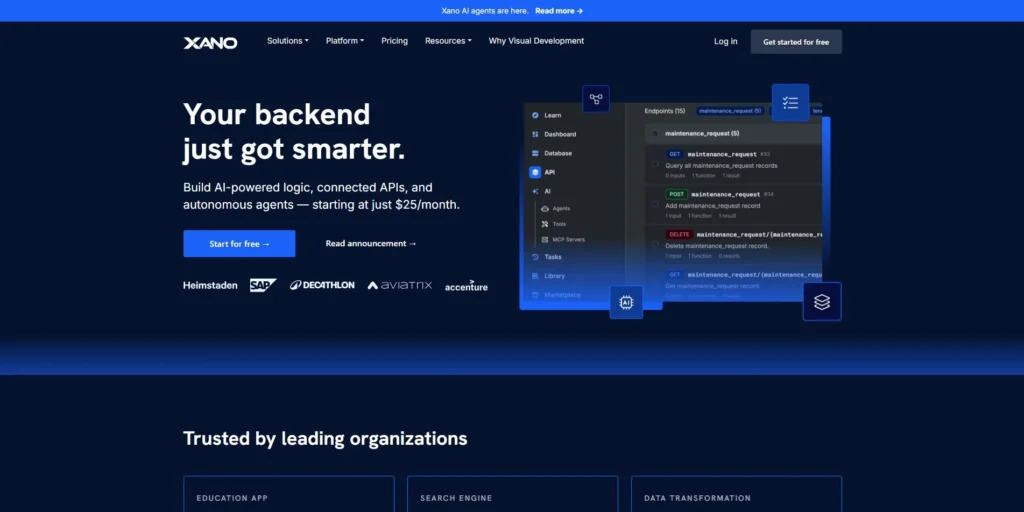This screenshot has width=1024, height=512.
Task: Click Read more in top banner
Action: [x=559, y=10]
